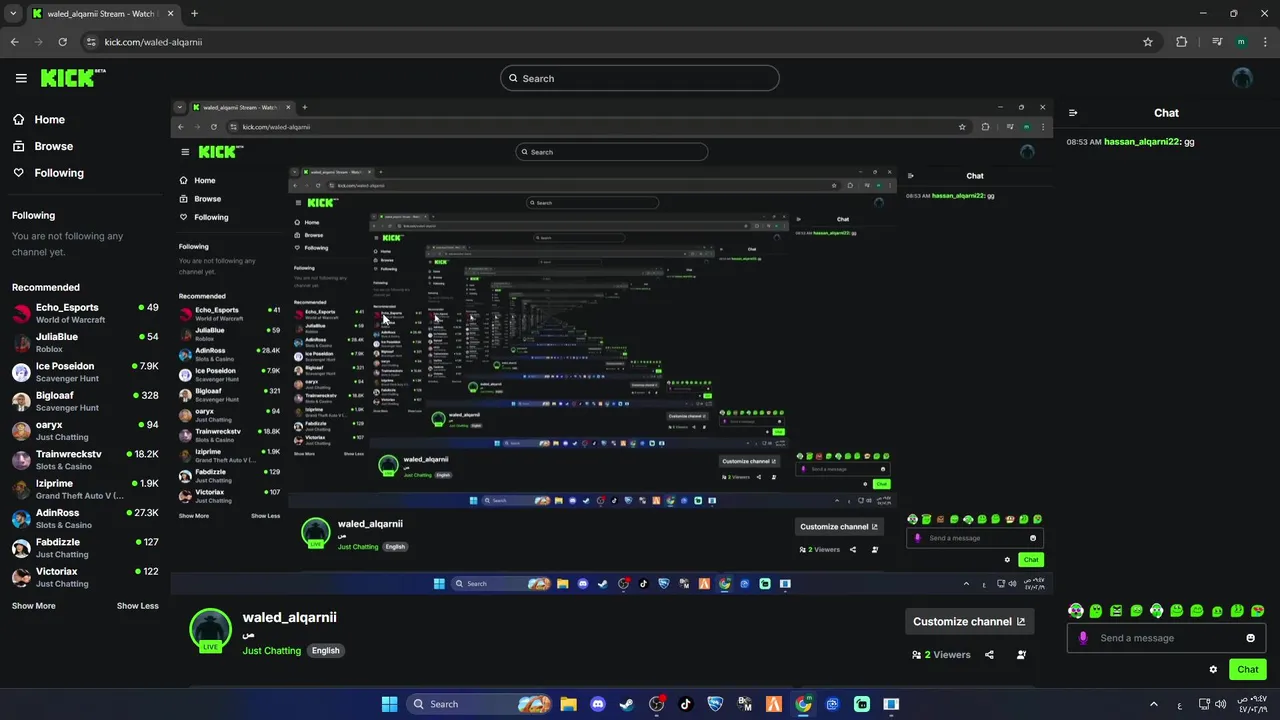The width and height of the screenshot is (1280, 720).
Task: Click username hassan_alqarni22 in chat
Action: point(1142,142)
